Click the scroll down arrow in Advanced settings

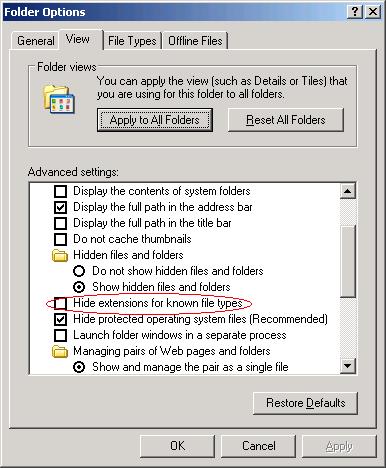(x=348, y=366)
